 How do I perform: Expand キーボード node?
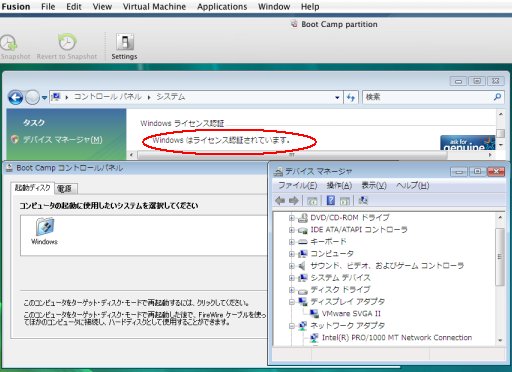[x=291, y=242]
